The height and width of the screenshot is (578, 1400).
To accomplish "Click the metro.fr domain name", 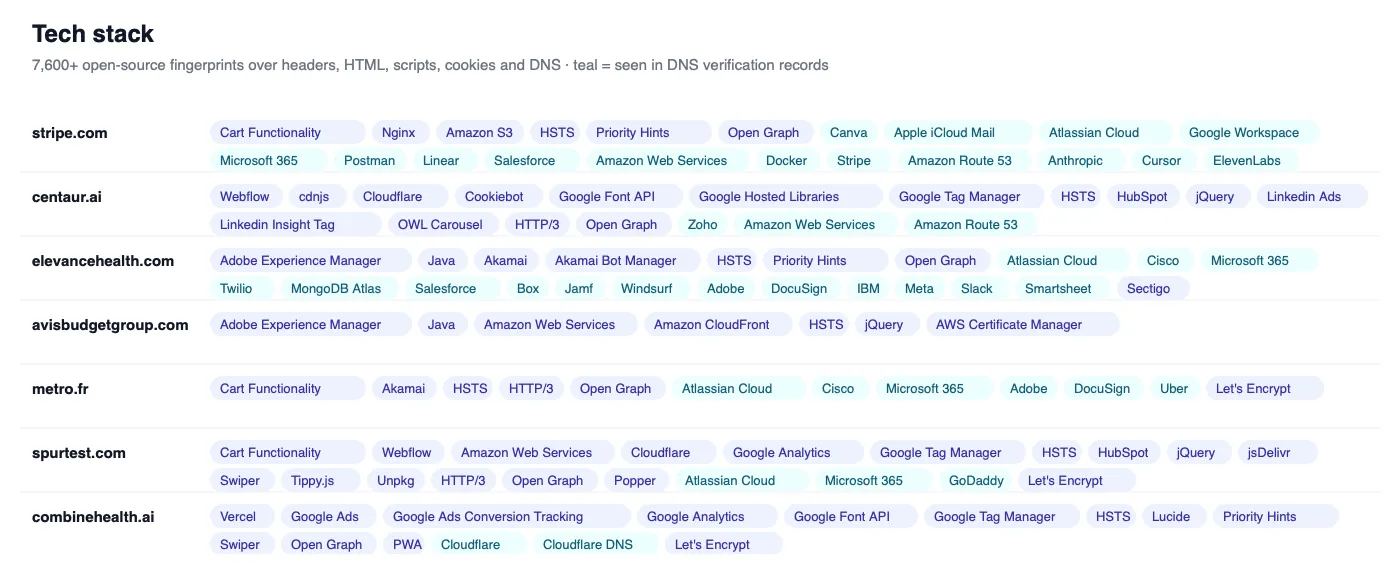I will [x=60, y=389].
